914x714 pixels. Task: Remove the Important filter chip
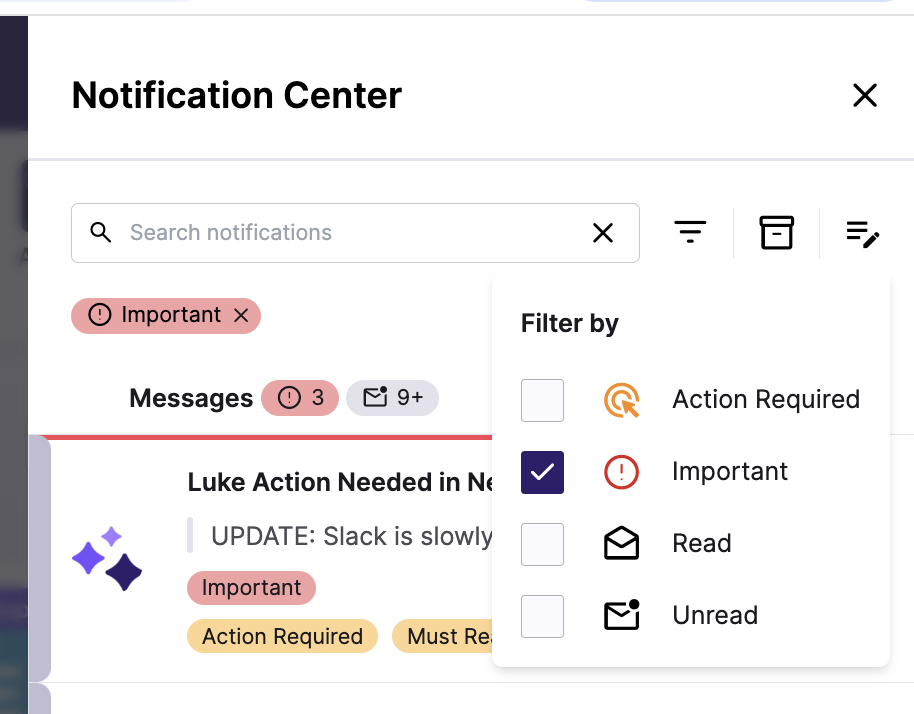241,315
